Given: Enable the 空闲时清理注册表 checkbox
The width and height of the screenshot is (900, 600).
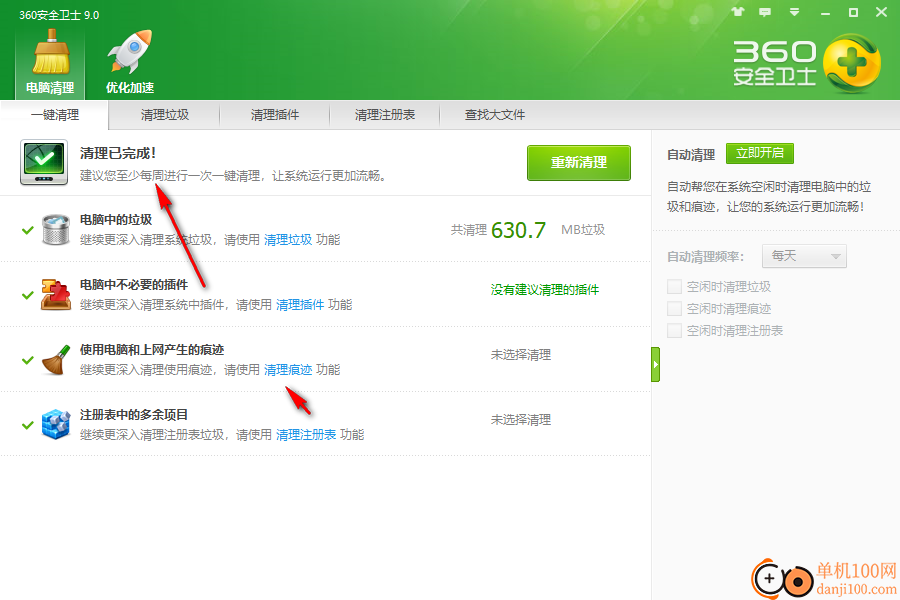Looking at the screenshot, I should pyautogui.click(x=674, y=330).
